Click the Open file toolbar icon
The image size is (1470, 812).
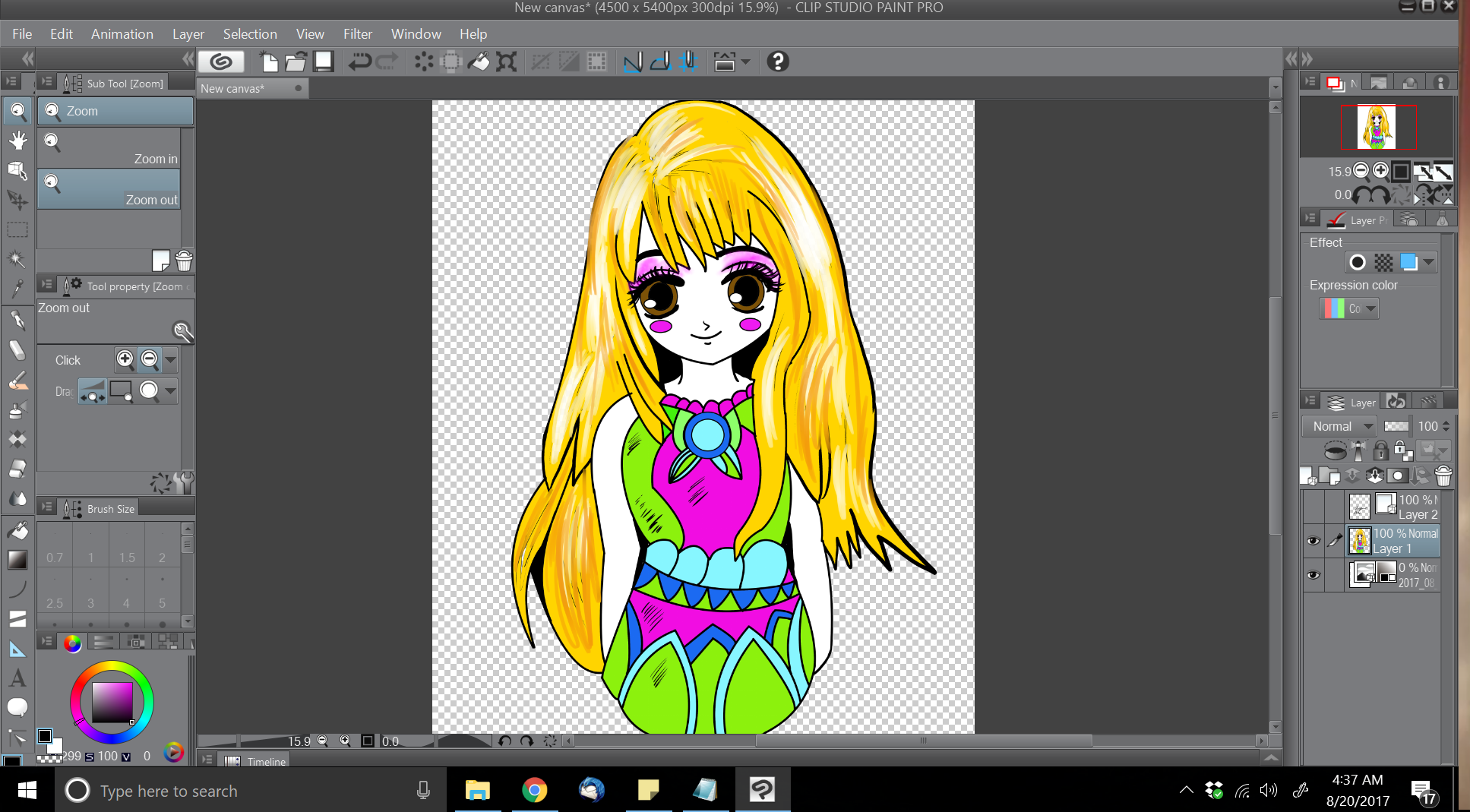(296, 62)
